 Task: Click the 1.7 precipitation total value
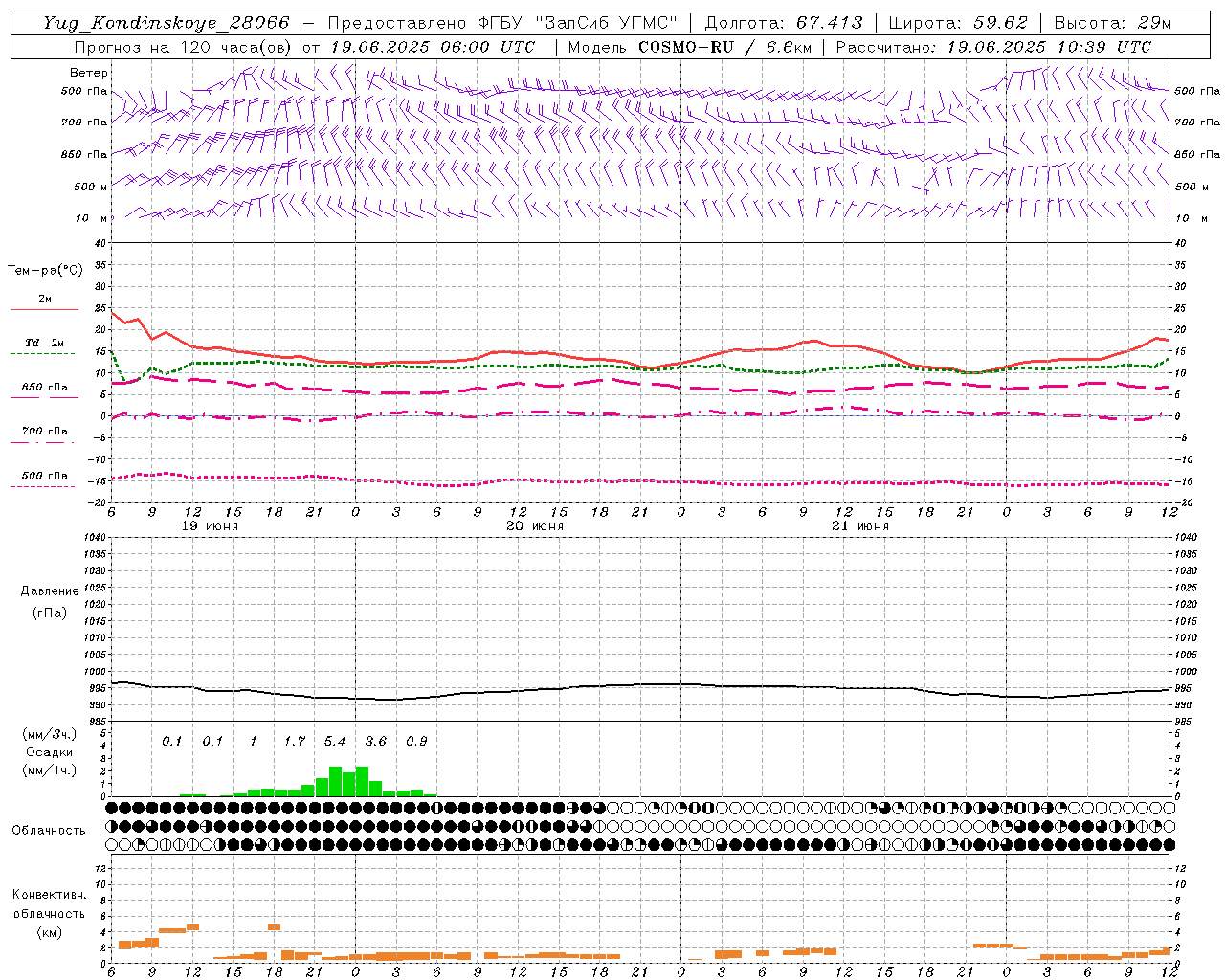[x=295, y=741]
